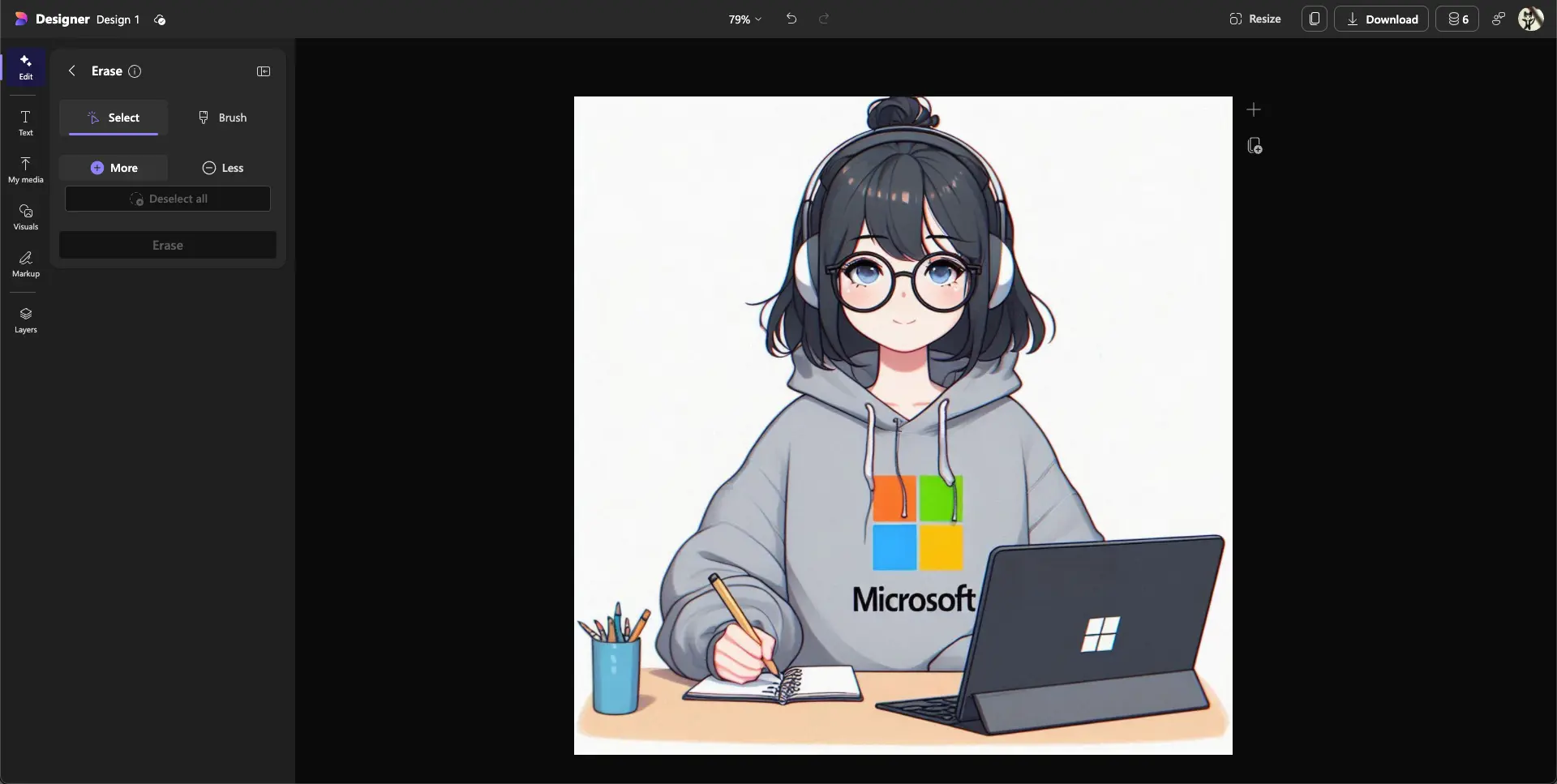Screen dimensions: 1557x784
Task: Click the Design 1 title
Action: [118, 19]
